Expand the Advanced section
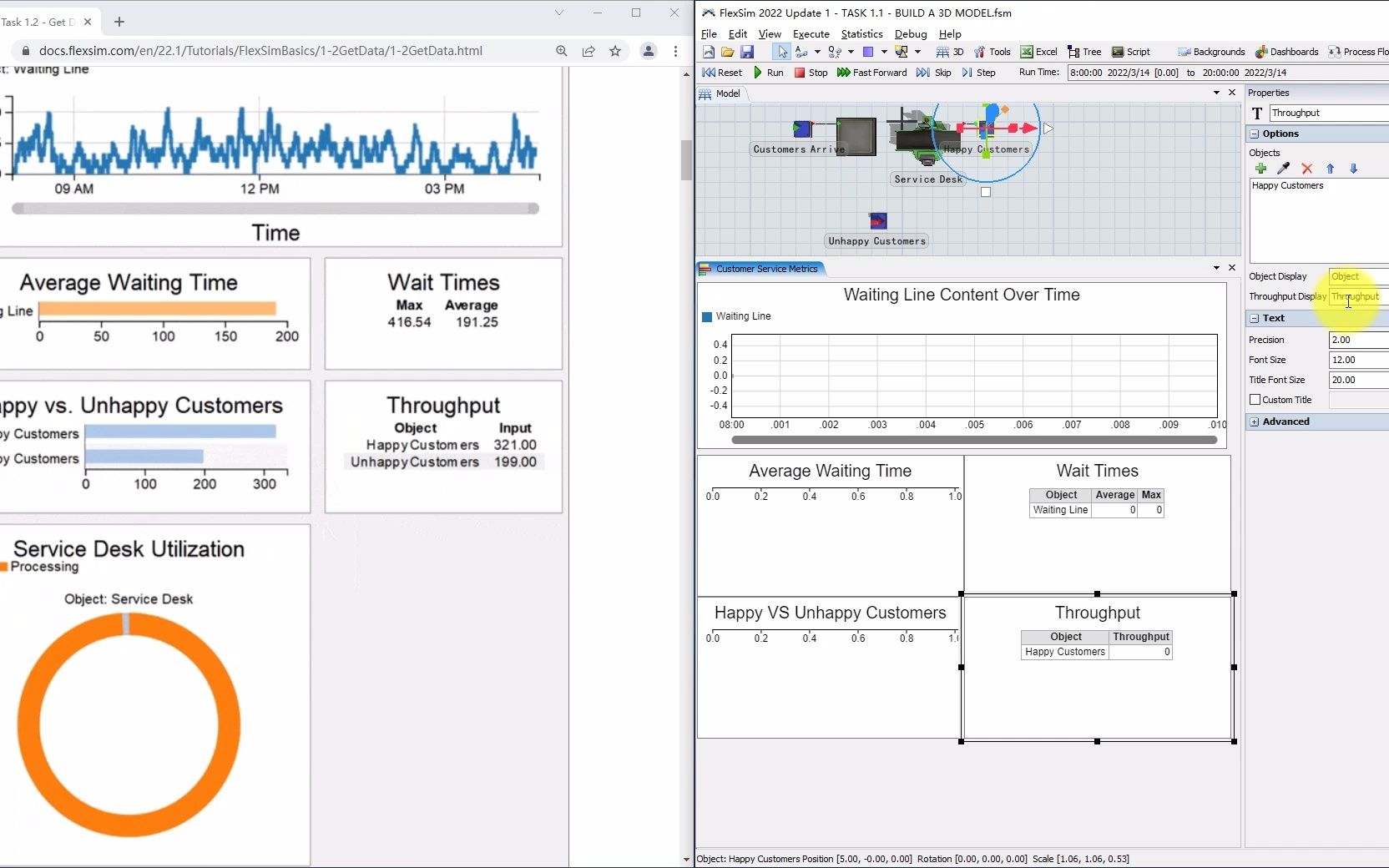The height and width of the screenshot is (868, 1389). pos(1255,421)
